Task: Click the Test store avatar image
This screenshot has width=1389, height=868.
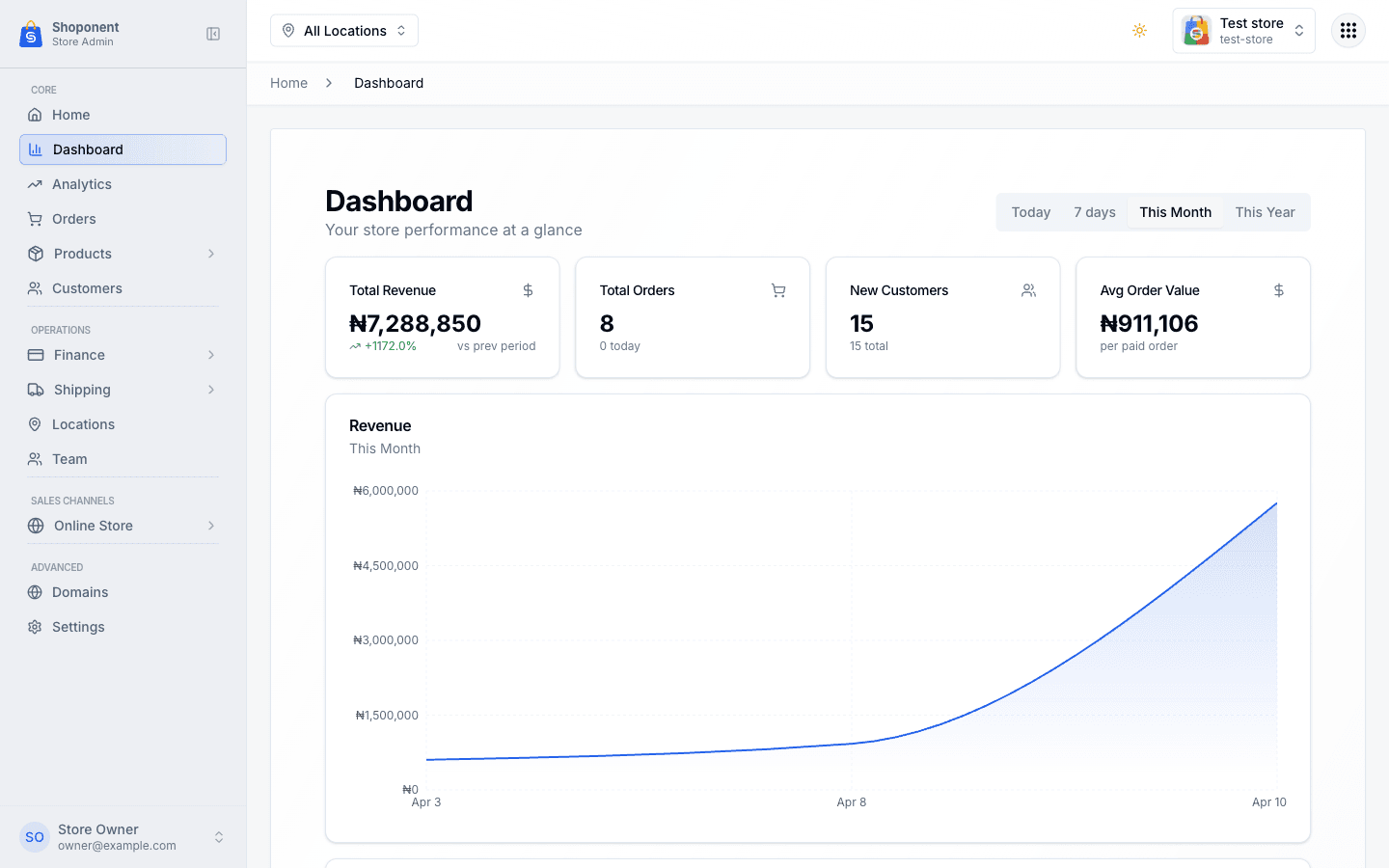Action: pos(1196,31)
